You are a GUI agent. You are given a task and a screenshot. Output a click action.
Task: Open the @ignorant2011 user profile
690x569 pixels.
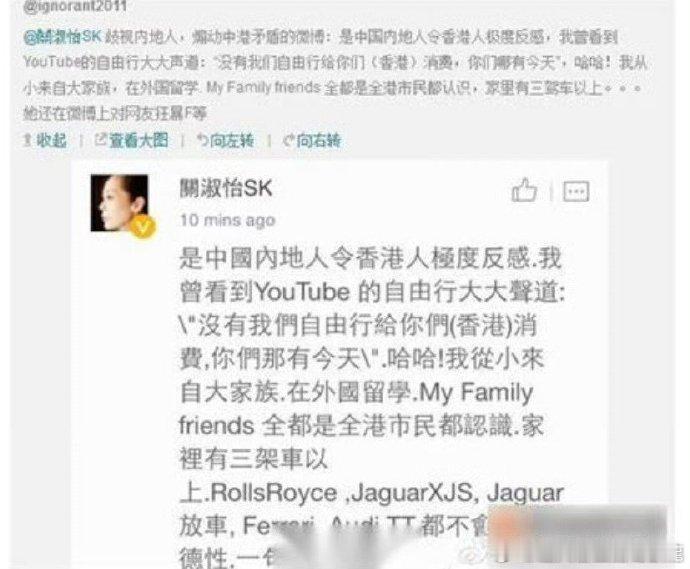pyautogui.click(x=75, y=6)
